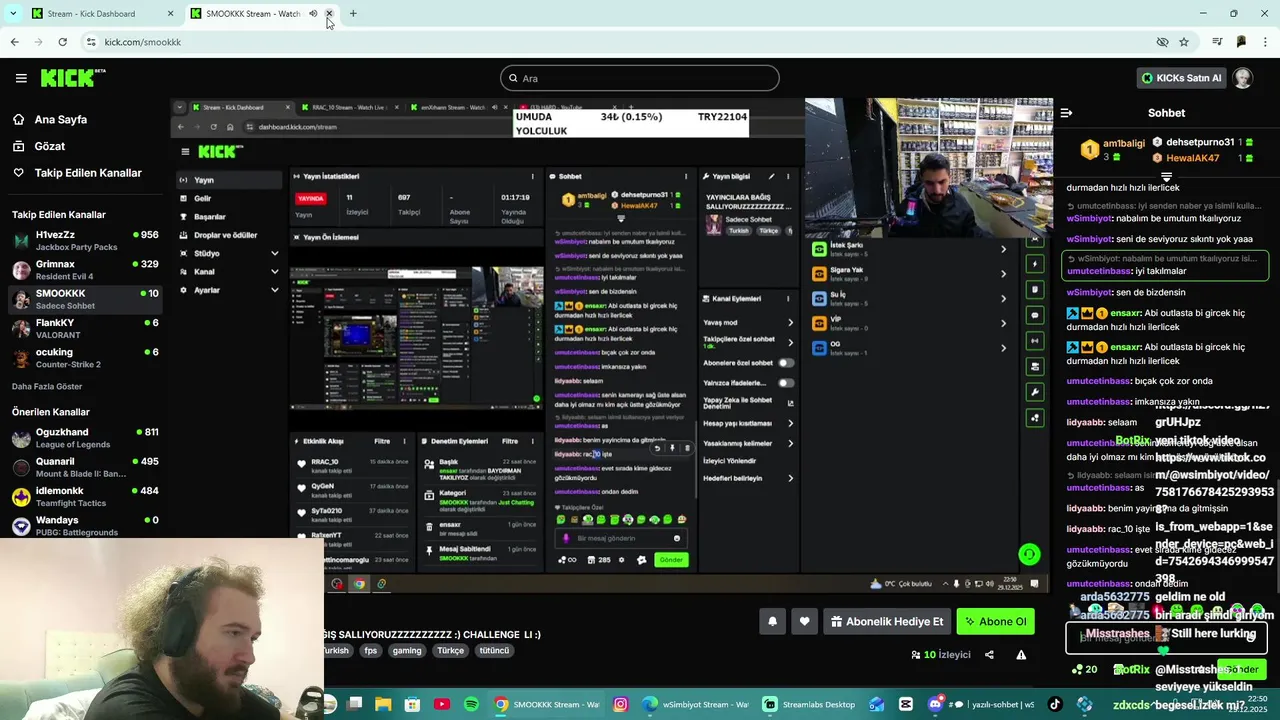Screen dimensions: 1280x720
Task: Click the crossed-eye icon in address bar
Action: (x=1162, y=42)
